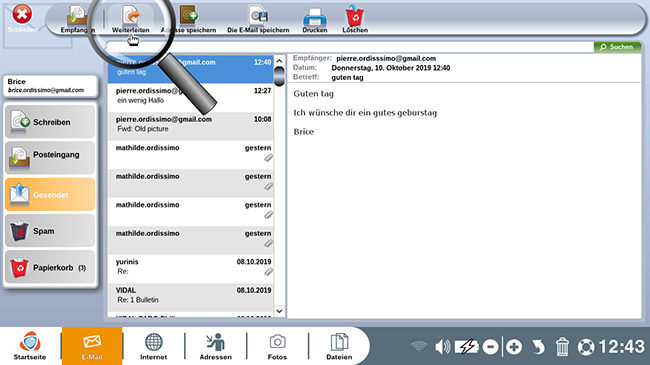This screenshot has height=365, width=650.
Task: Open Papierkorb trash folder
Action: 50,267
